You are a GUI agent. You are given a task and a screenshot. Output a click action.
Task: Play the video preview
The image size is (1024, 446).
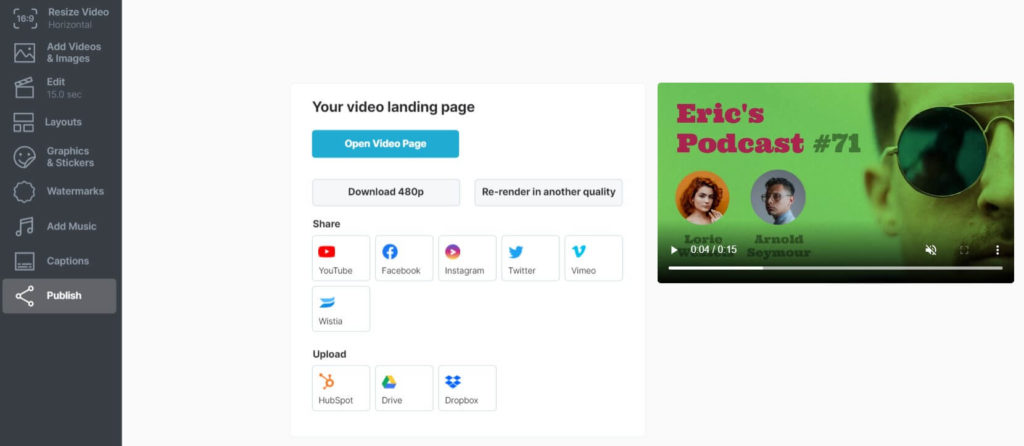click(674, 250)
